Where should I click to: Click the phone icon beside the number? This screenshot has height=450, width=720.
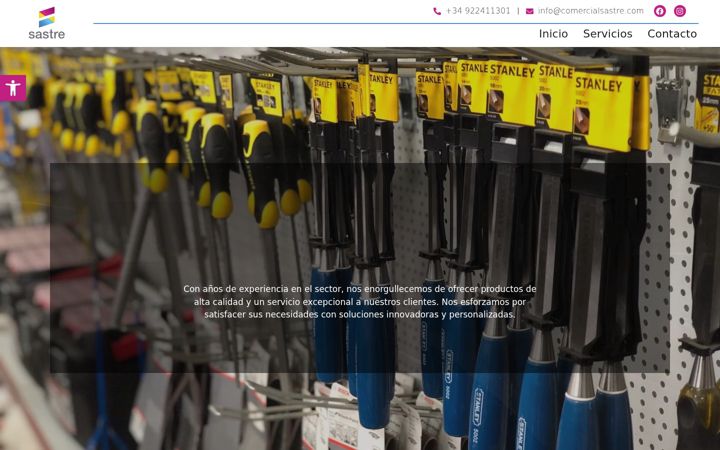437,11
